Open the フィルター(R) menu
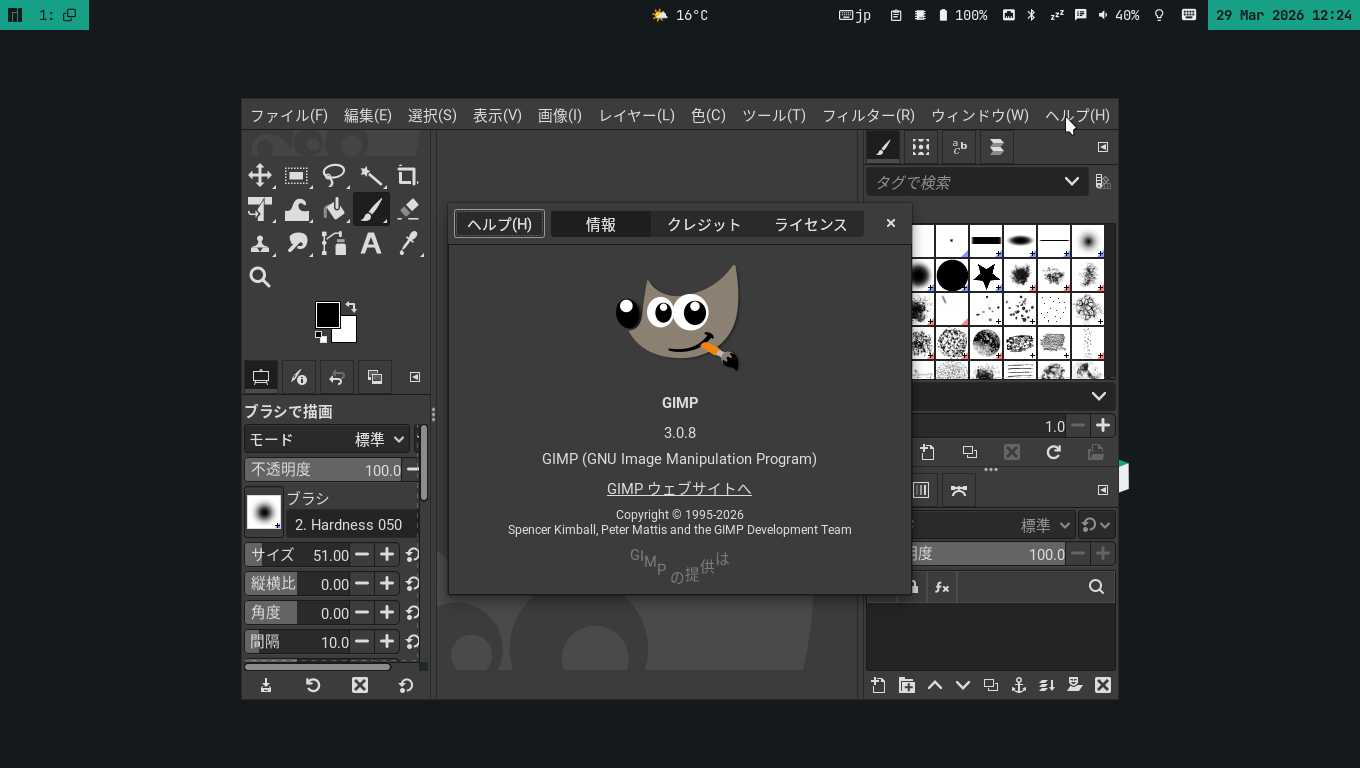The image size is (1360, 768). click(868, 115)
